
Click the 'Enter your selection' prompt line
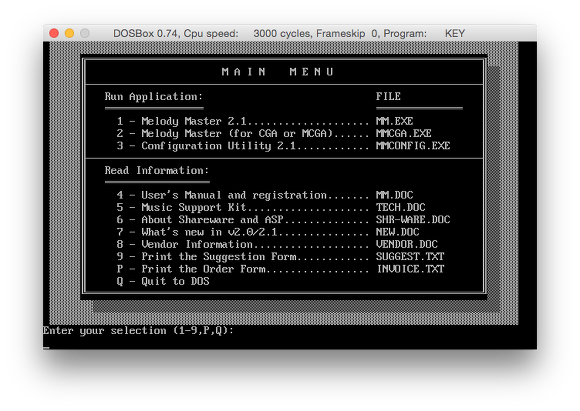pos(138,331)
